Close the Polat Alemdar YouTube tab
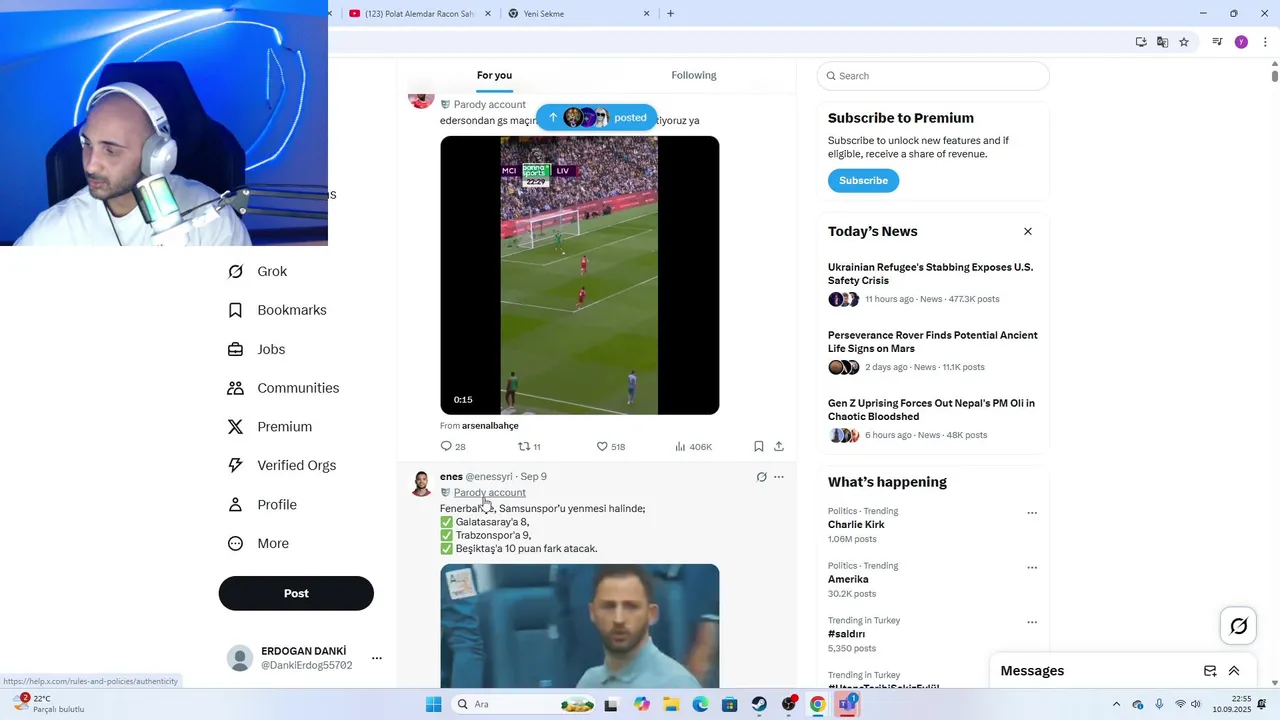 [488, 14]
